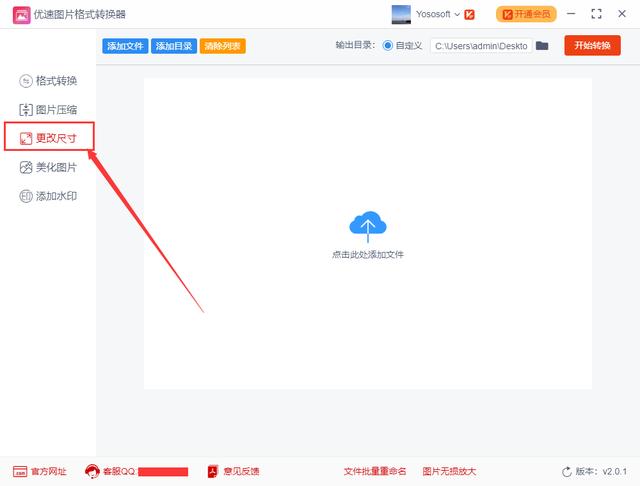640x486 pixels.
Task: Open the 格式转换 format conversion section
Action: click(48, 81)
